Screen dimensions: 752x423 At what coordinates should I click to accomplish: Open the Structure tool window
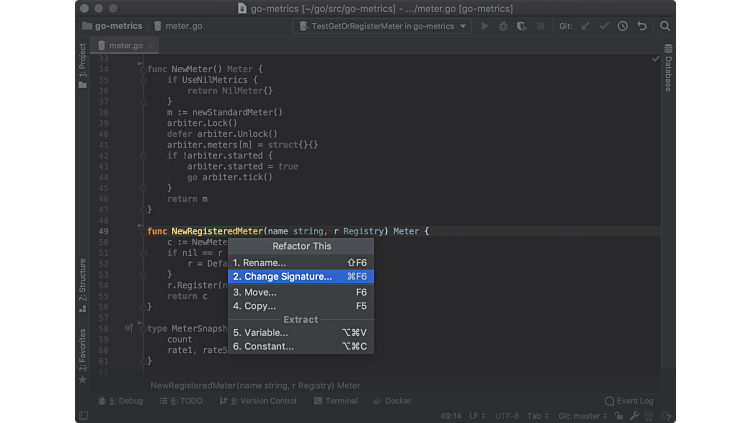[82, 286]
